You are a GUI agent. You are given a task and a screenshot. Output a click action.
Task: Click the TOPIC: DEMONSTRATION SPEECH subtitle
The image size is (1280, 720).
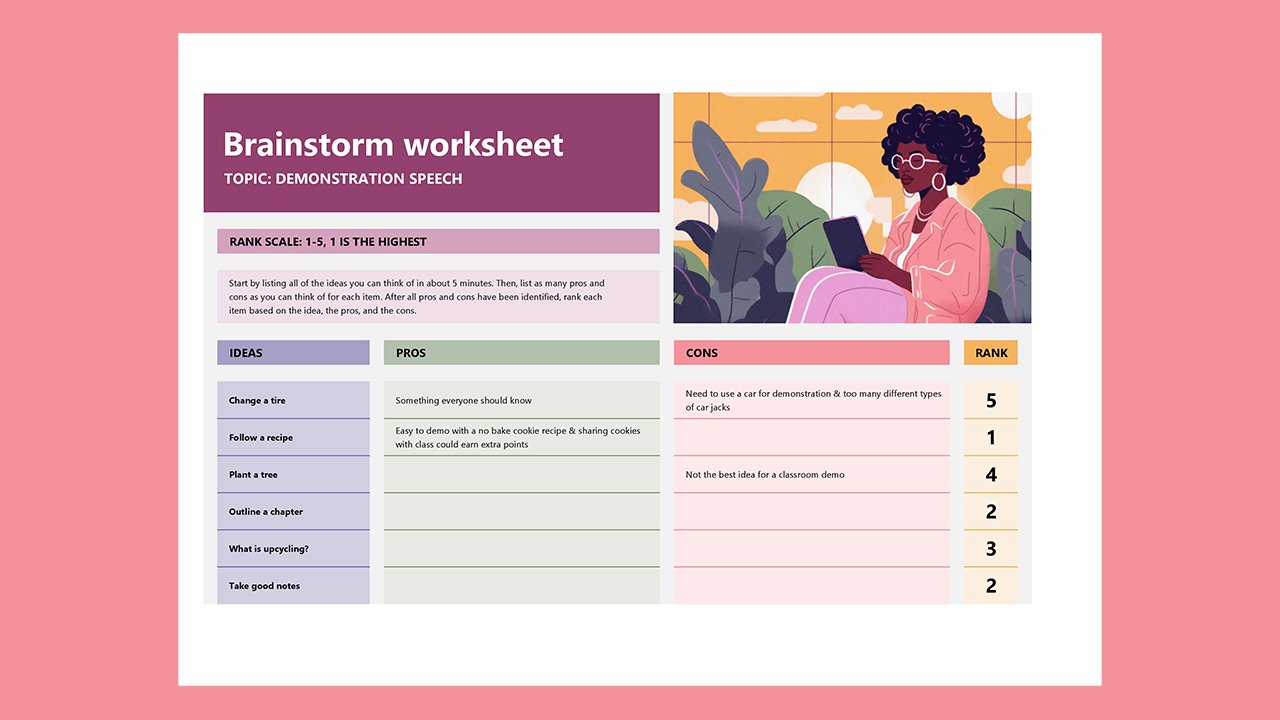tap(343, 178)
